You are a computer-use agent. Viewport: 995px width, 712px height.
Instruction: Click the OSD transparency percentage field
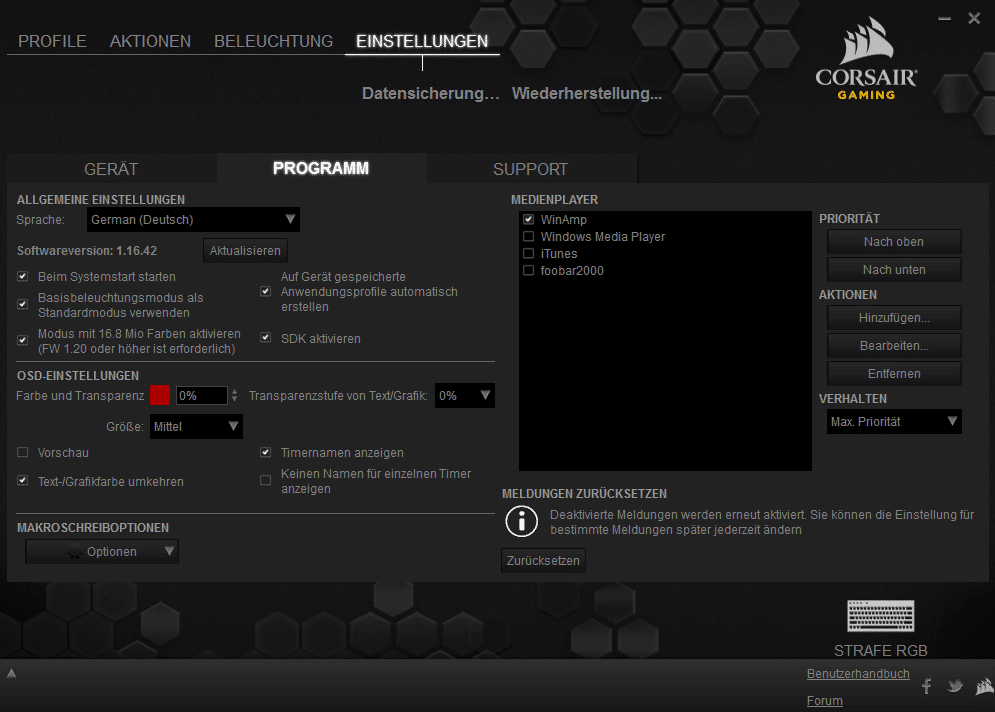(201, 396)
